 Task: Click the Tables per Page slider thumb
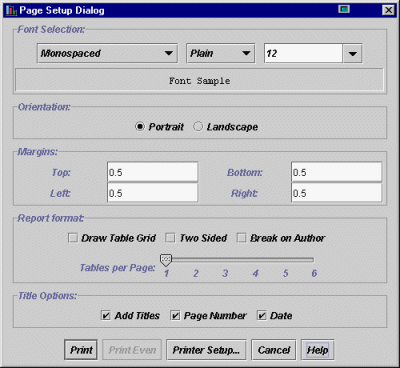tap(166, 260)
